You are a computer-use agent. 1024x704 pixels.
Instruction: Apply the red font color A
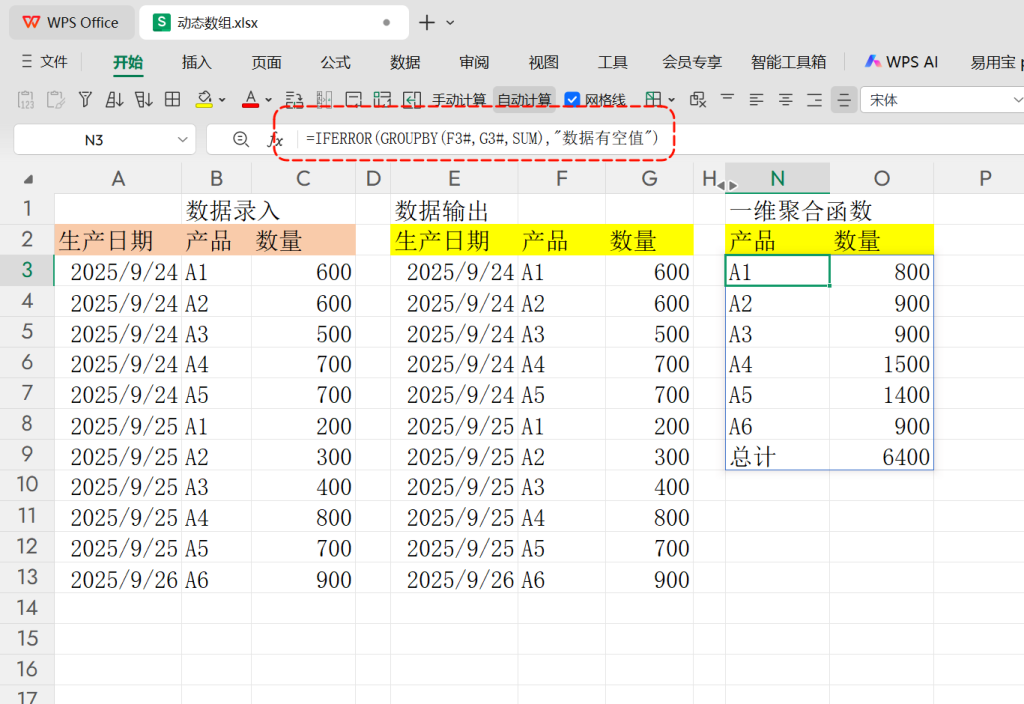pos(250,100)
